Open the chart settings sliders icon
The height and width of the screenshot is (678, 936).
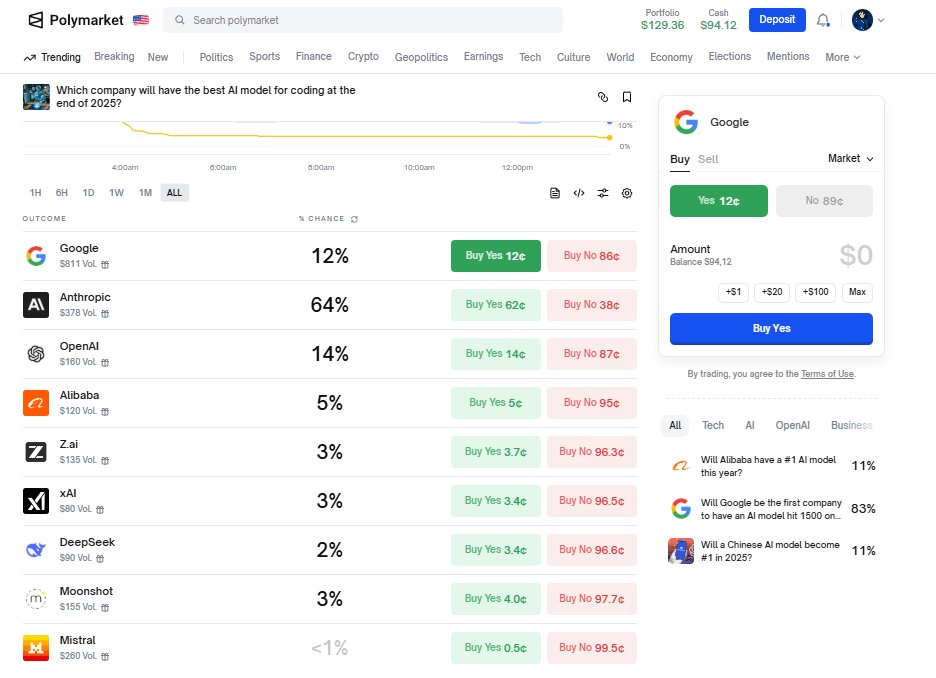(603, 193)
